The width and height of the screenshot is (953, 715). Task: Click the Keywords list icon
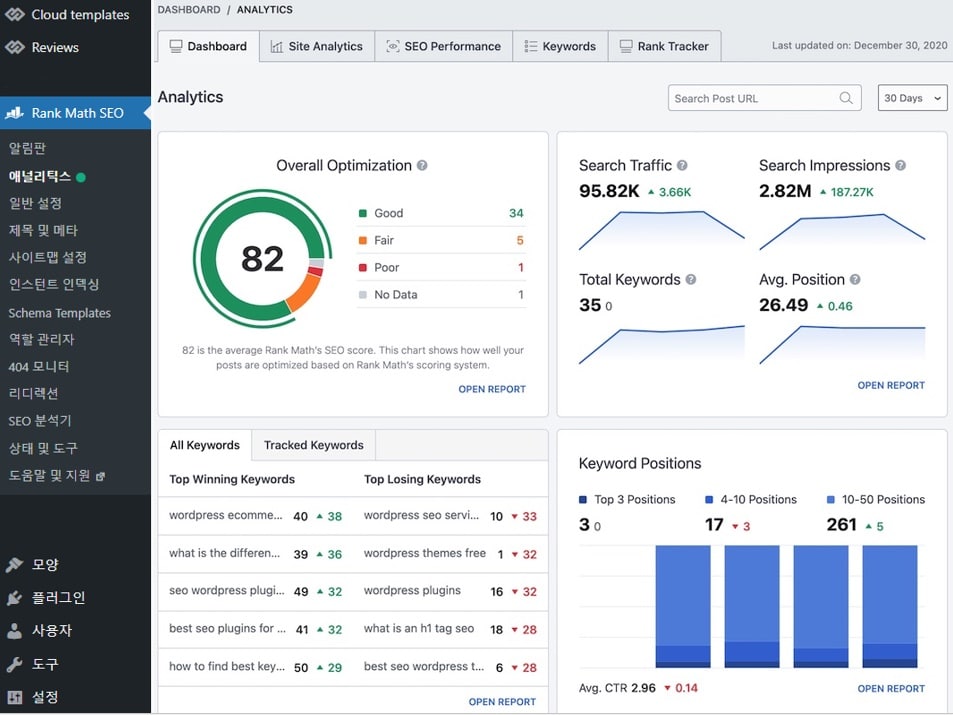(x=531, y=46)
